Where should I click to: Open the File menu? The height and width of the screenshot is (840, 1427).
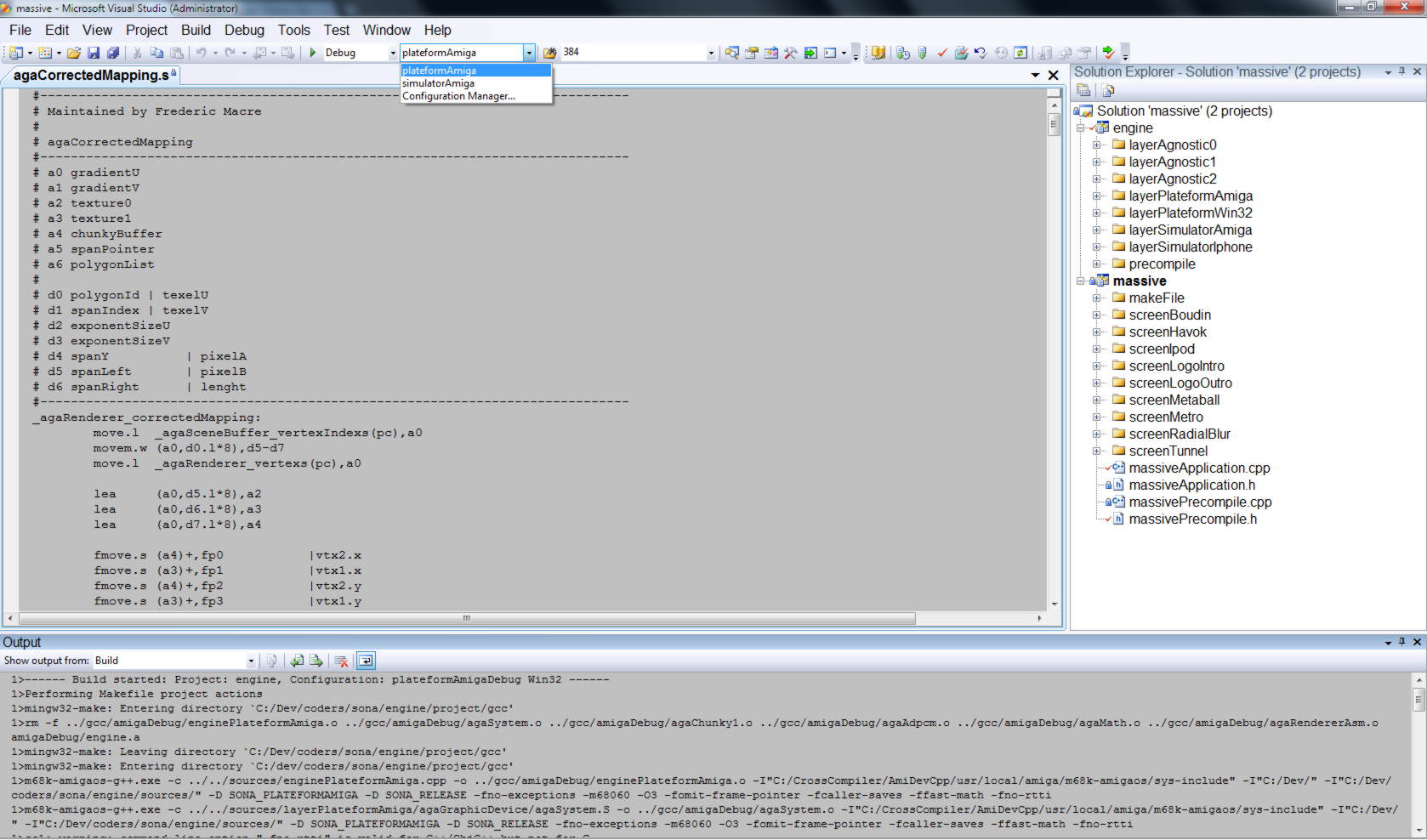[x=20, y=30]
